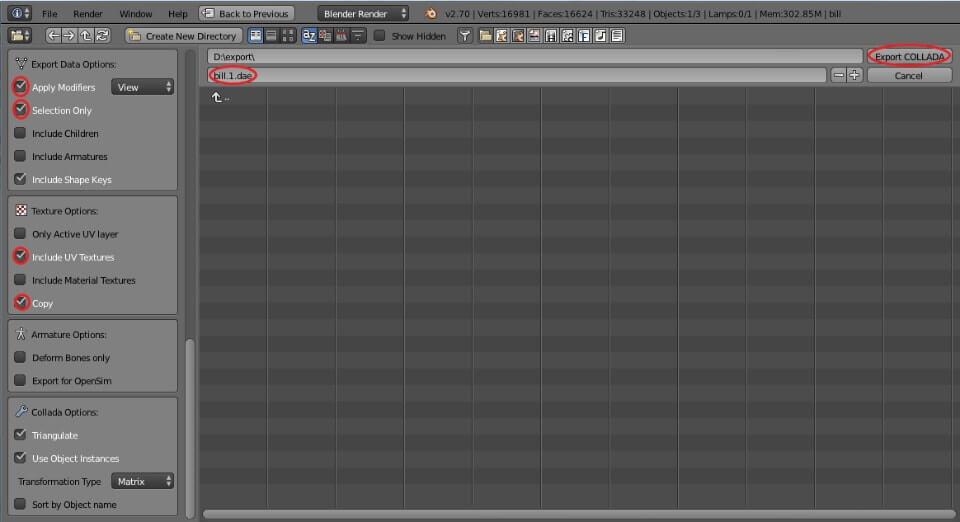
Task: Click the Blender logo icon in the top bar
Action: 431,13
